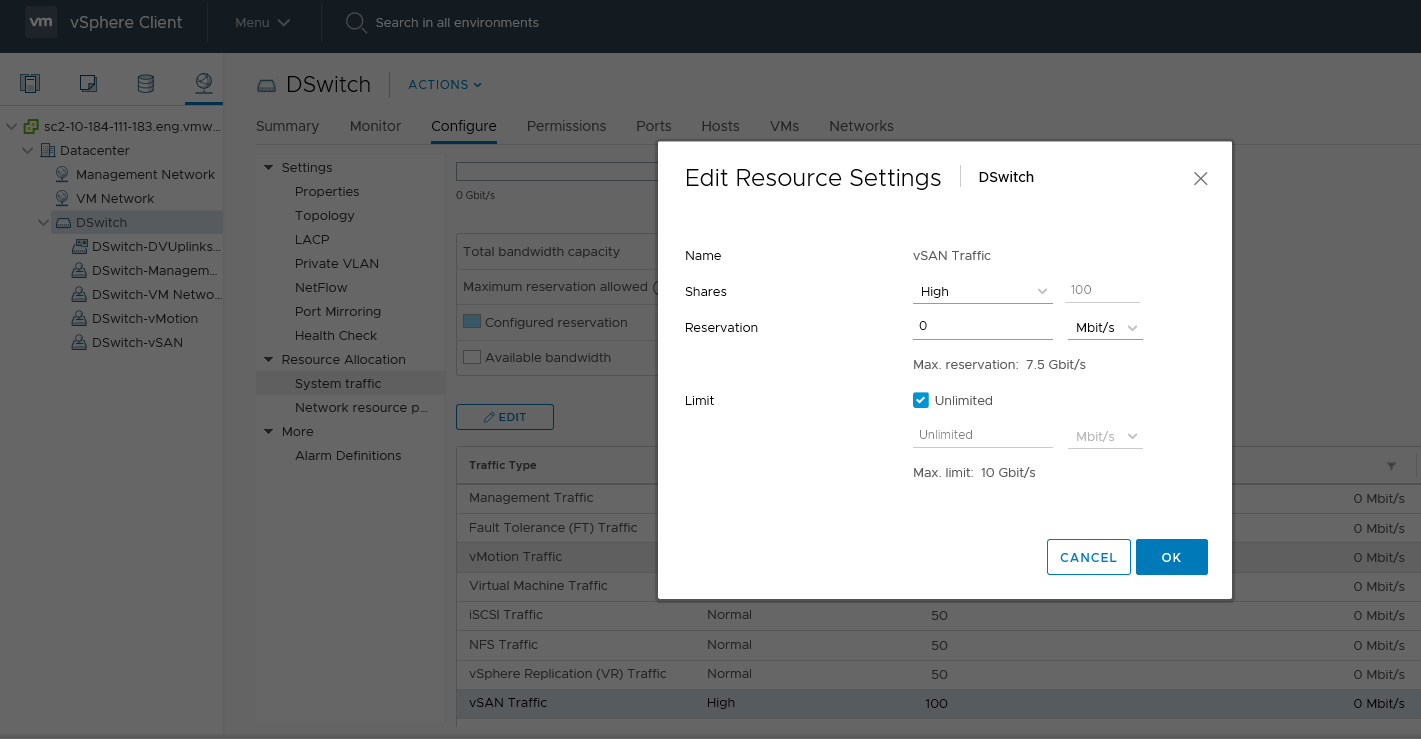Open Properties in Settings list
This screenshot has height=739, width=1421.
coord(327,191)
